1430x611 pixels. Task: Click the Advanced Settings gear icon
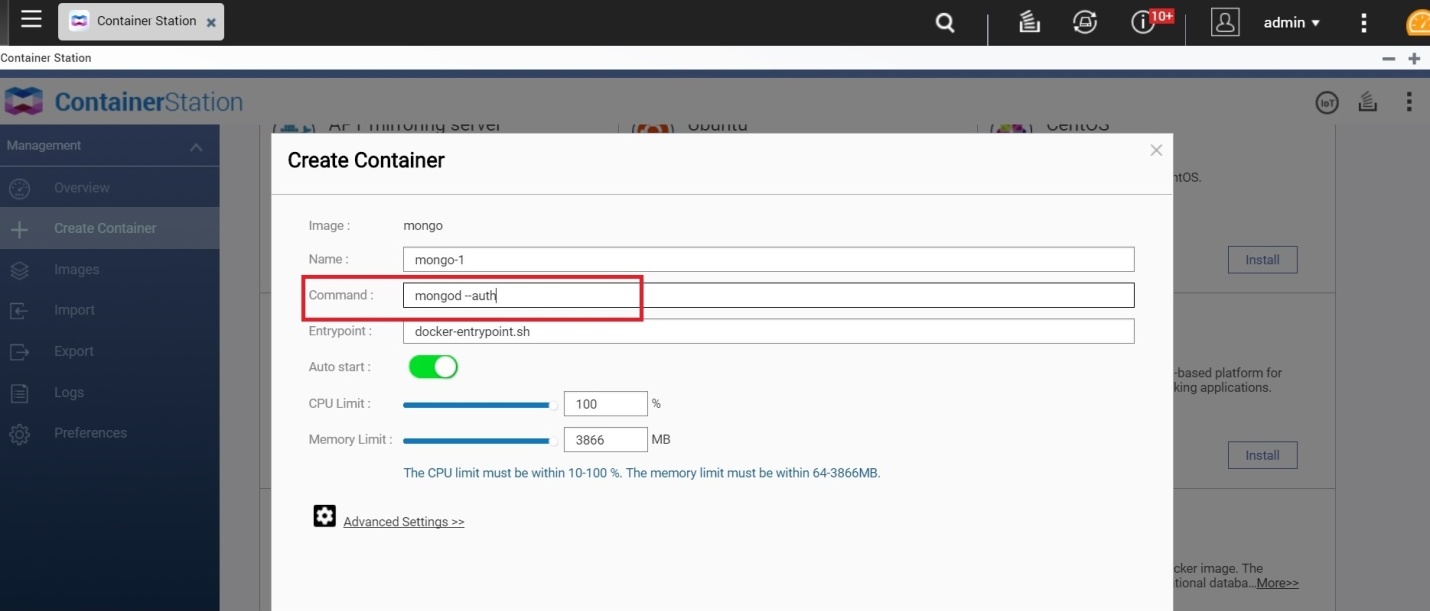(324, 516)
